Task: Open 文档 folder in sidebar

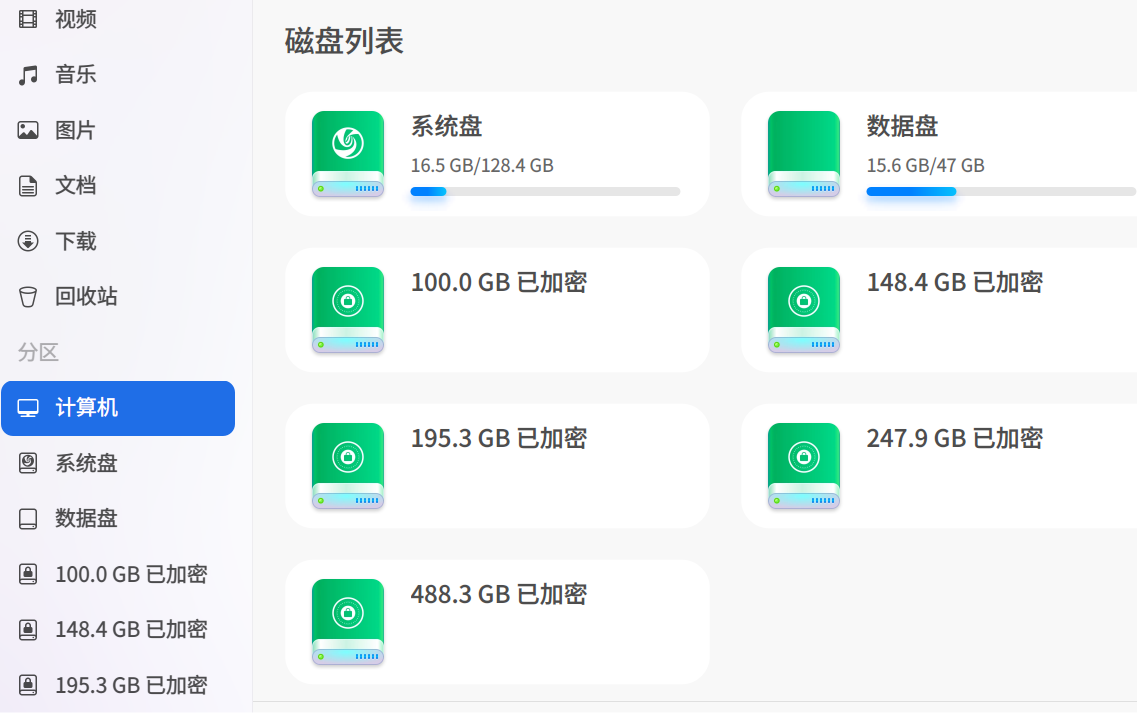Action: pos(117,186)
